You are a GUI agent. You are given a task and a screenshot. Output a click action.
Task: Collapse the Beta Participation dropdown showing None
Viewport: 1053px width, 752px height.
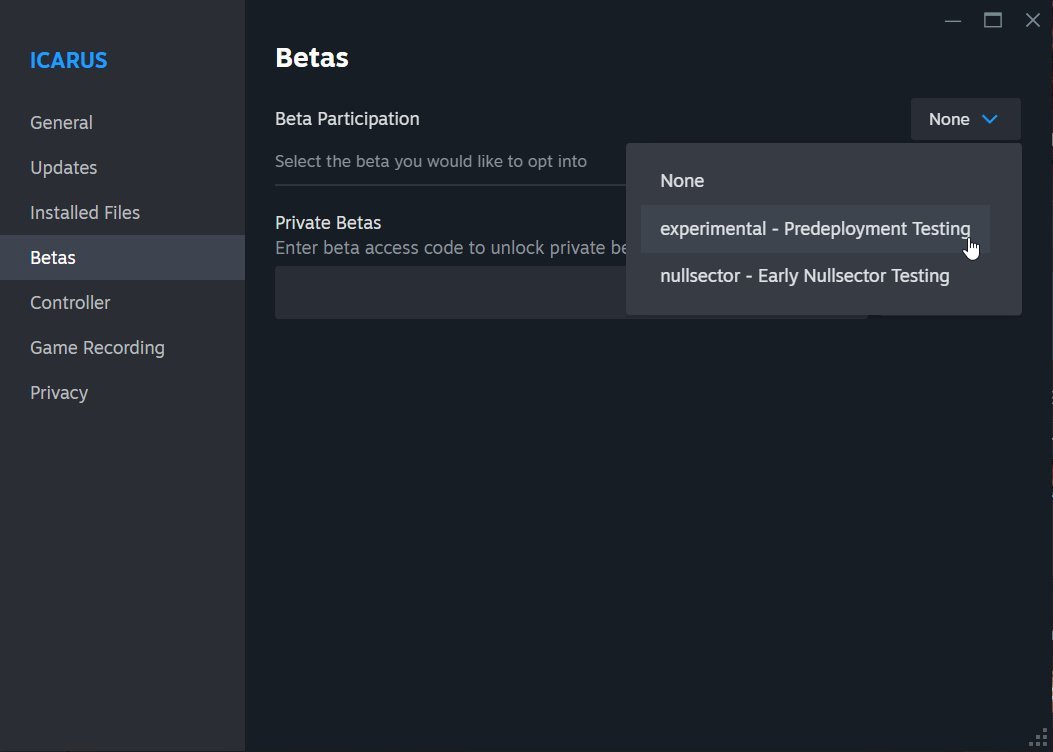pyautogui.click(x=966, y=119)
